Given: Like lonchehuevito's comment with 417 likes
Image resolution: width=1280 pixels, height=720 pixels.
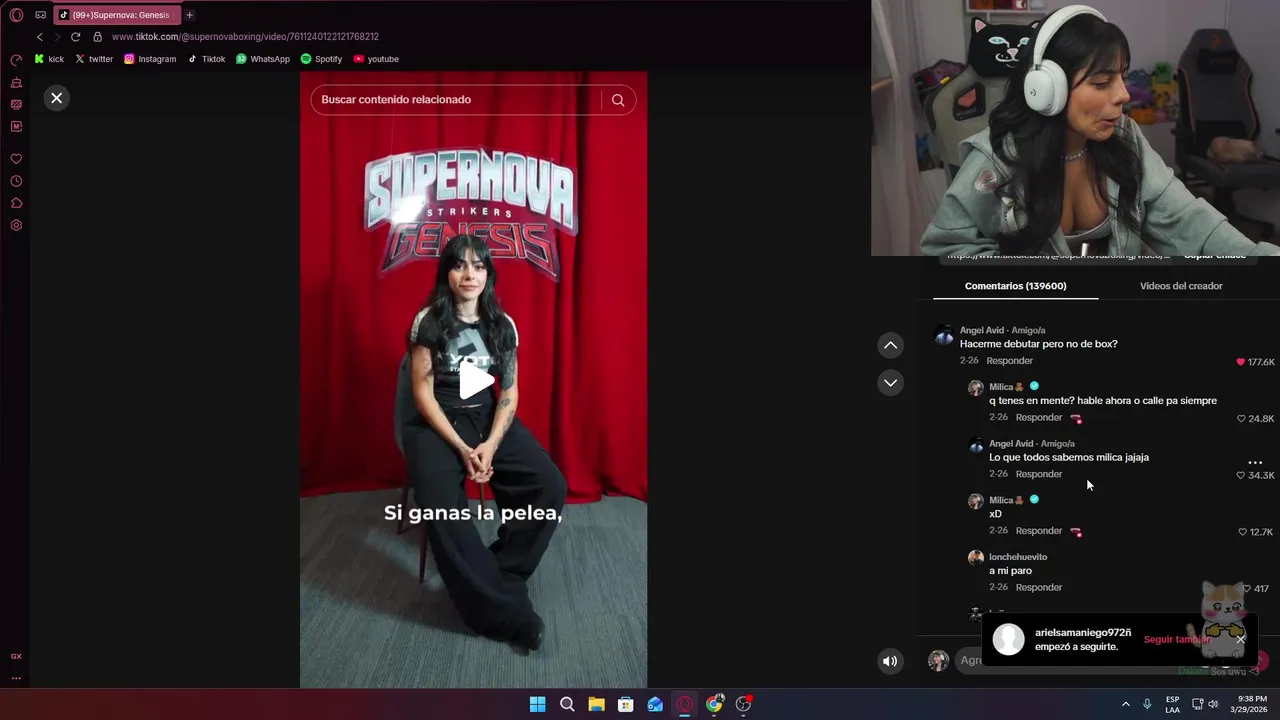Looking at the screenshot, I should click(x=1246, y=589).
